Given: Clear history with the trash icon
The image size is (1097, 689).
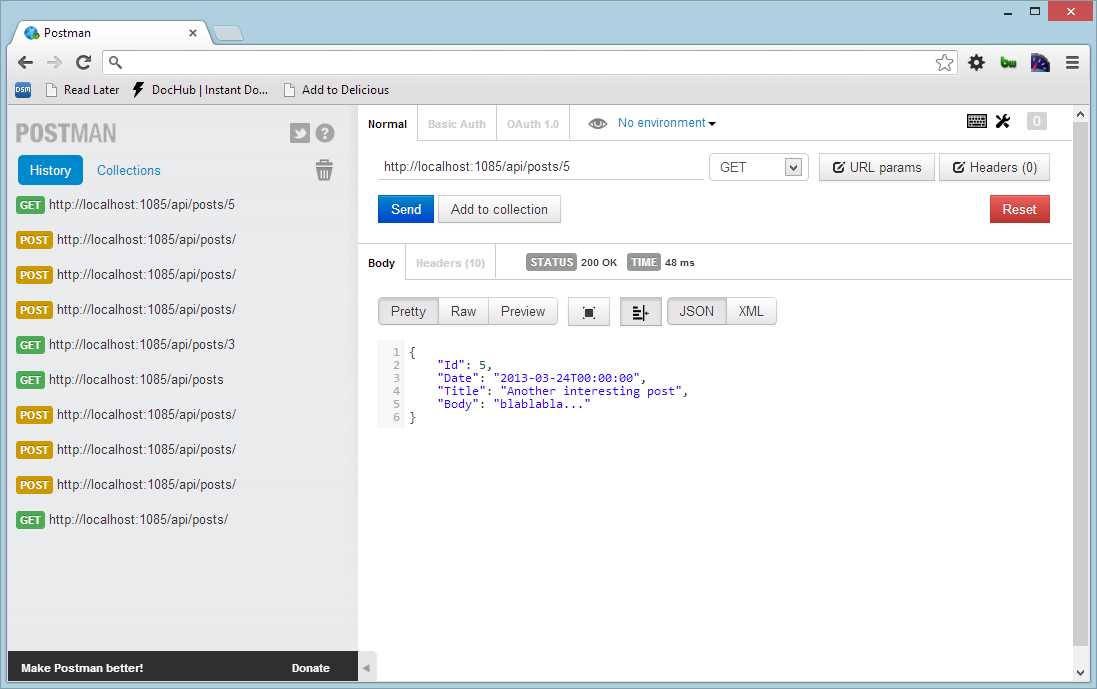Looking at the screenshot, I should tap(324, 170).
